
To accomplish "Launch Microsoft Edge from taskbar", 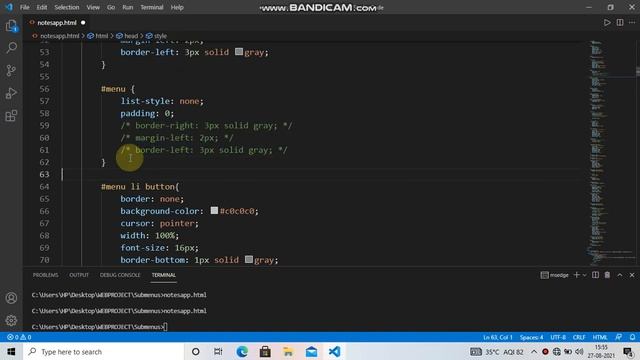I will [242, 351].
